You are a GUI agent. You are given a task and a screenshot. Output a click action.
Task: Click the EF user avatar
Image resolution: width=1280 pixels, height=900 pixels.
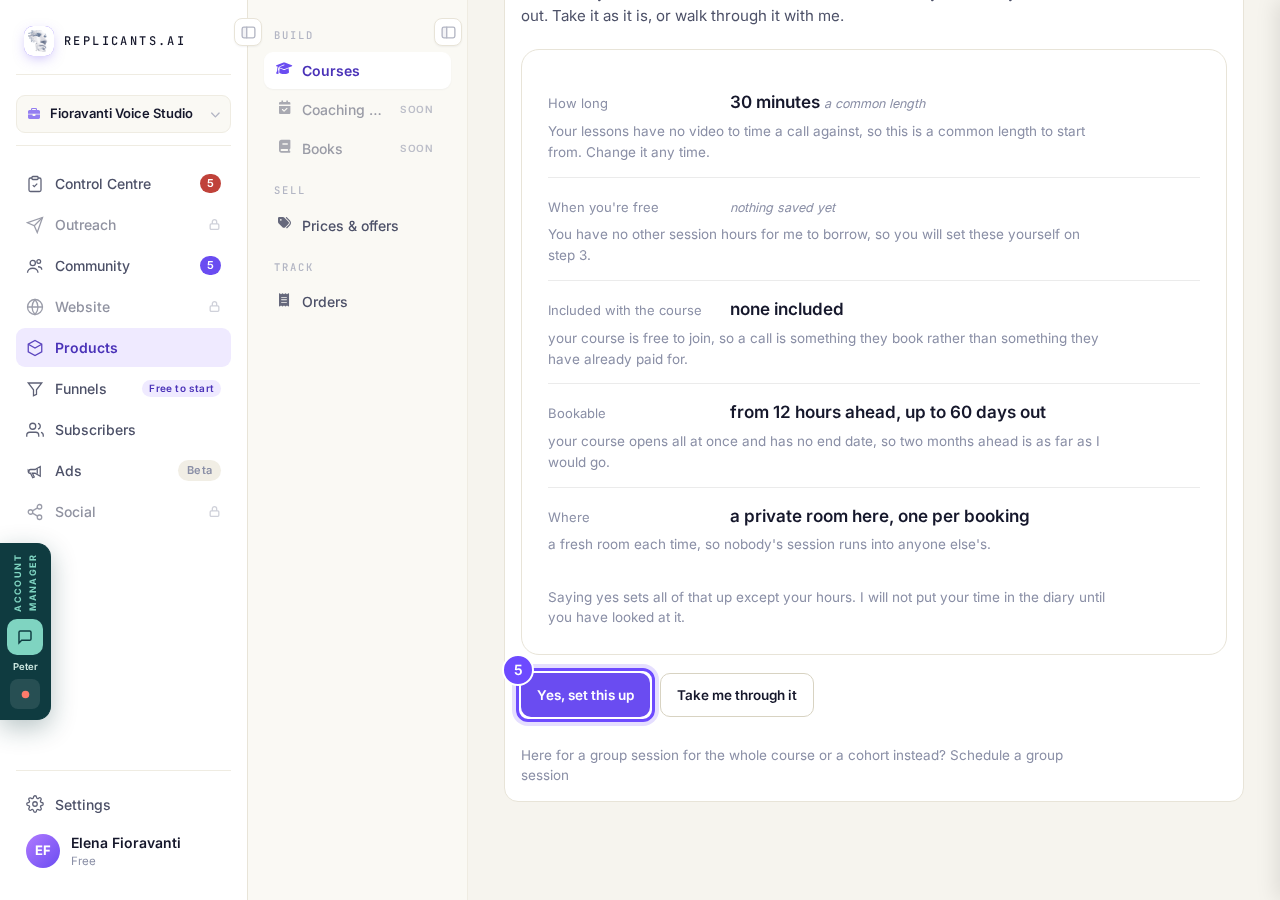coord(43,851)
